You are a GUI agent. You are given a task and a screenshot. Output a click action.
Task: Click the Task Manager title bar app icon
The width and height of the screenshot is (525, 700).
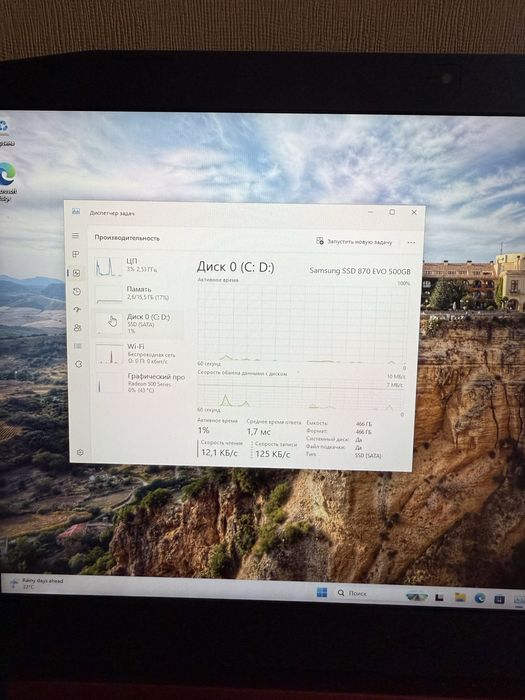point(76,212)
